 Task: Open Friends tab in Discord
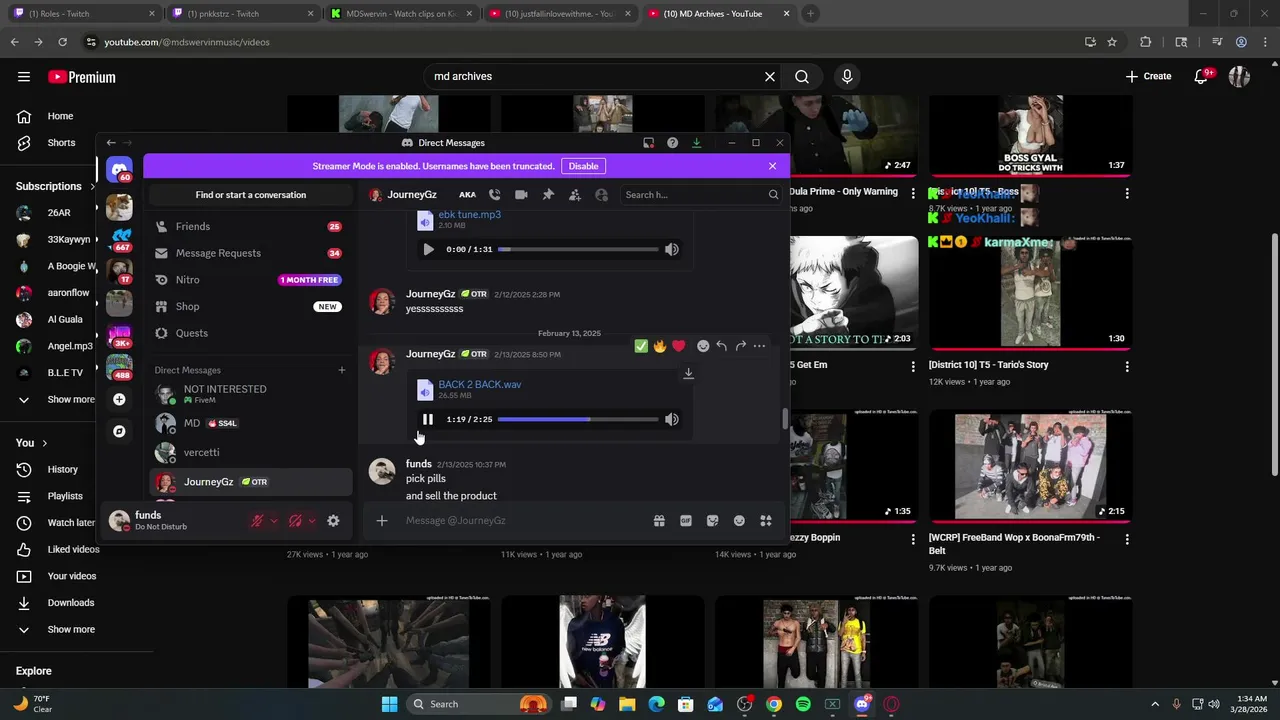click(250, 226)
